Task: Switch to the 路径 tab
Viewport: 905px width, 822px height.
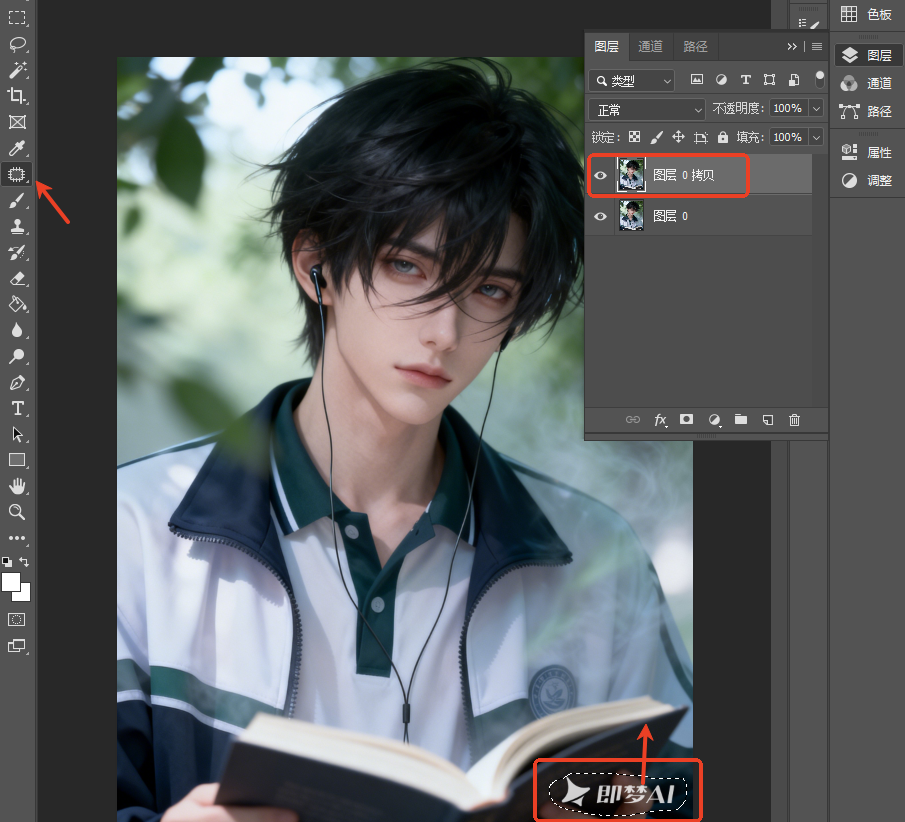Action: [695, 46]
